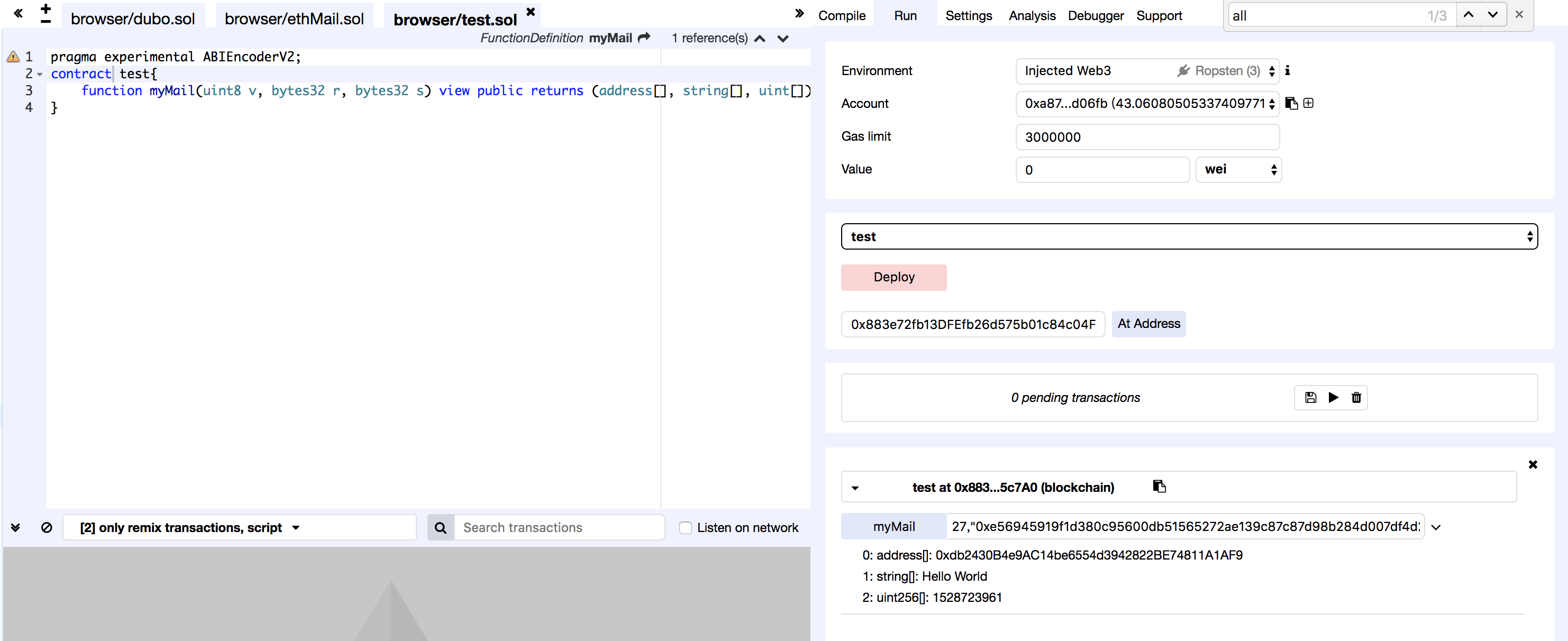This screenshot has height=641, width=1568.
Task: Expand the terminal with the double chevron
Action: click(x=16, y=527)
